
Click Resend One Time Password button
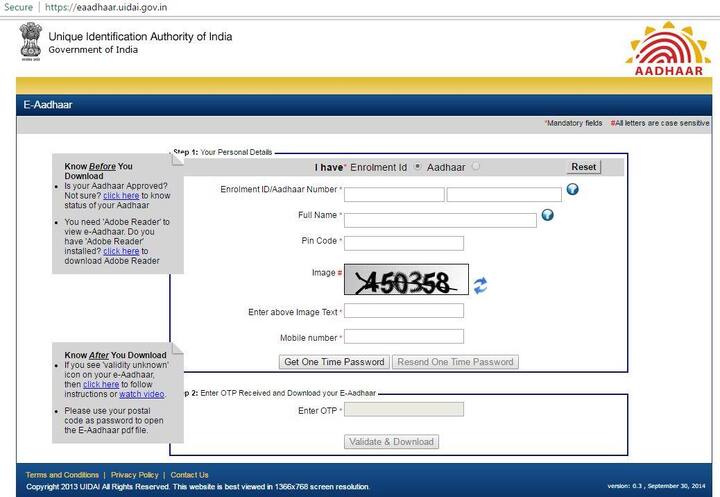[x=456, y=362]
